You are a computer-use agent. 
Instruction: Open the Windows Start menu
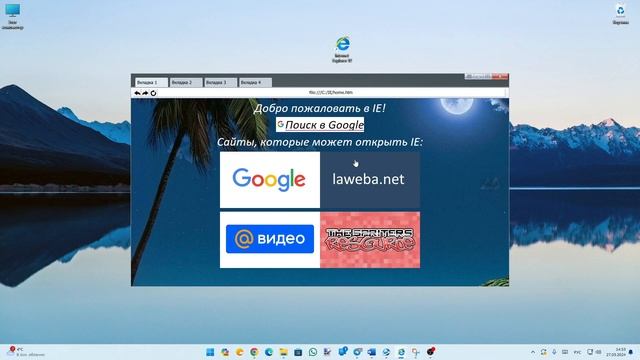(x=210, y=352)
